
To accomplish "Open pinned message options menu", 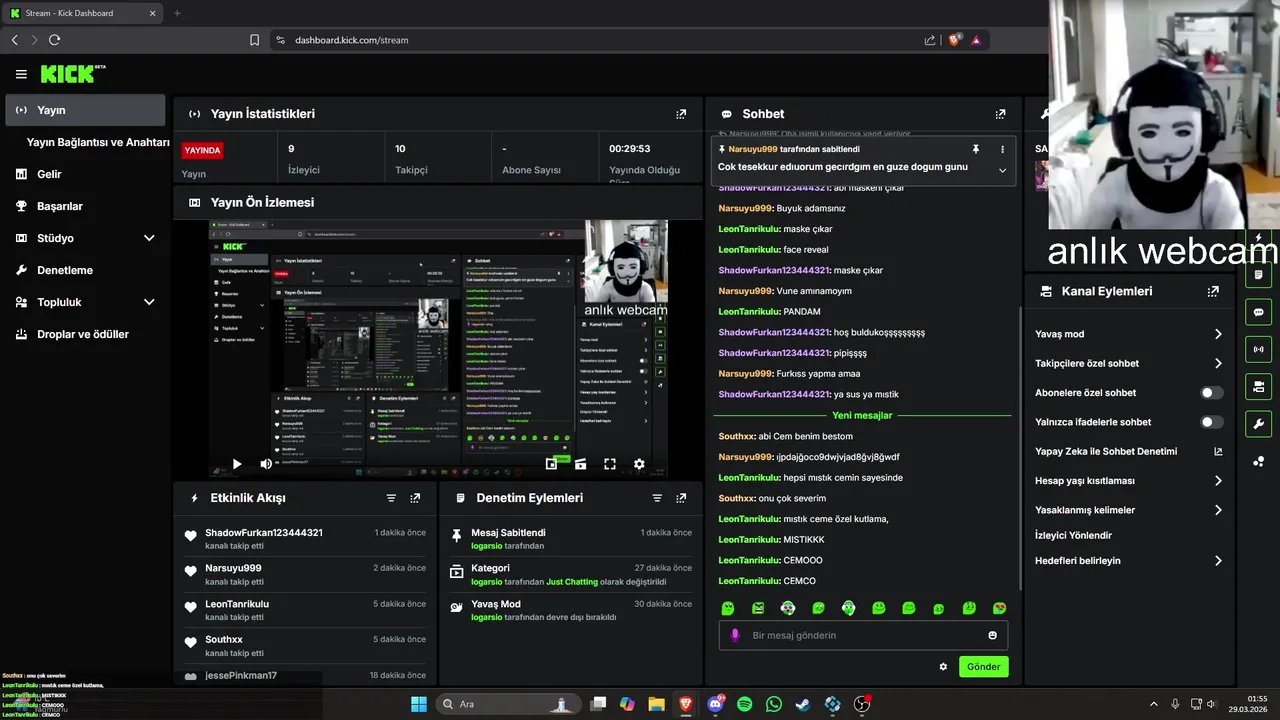I will coord(1002,149).
